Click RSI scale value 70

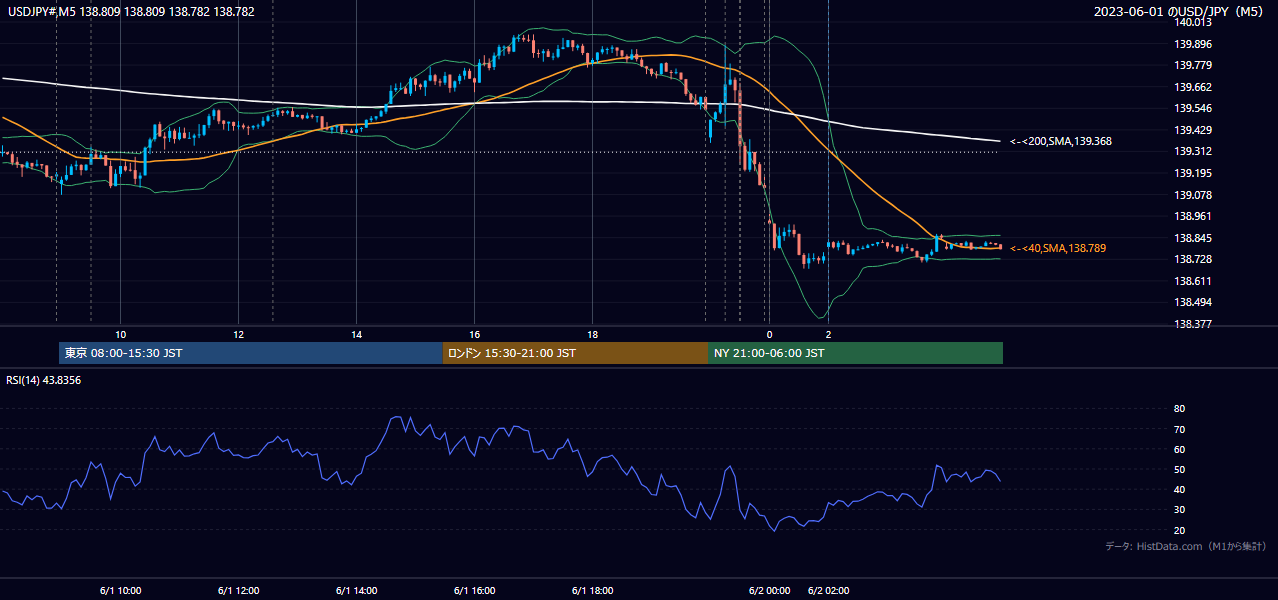1179,429
